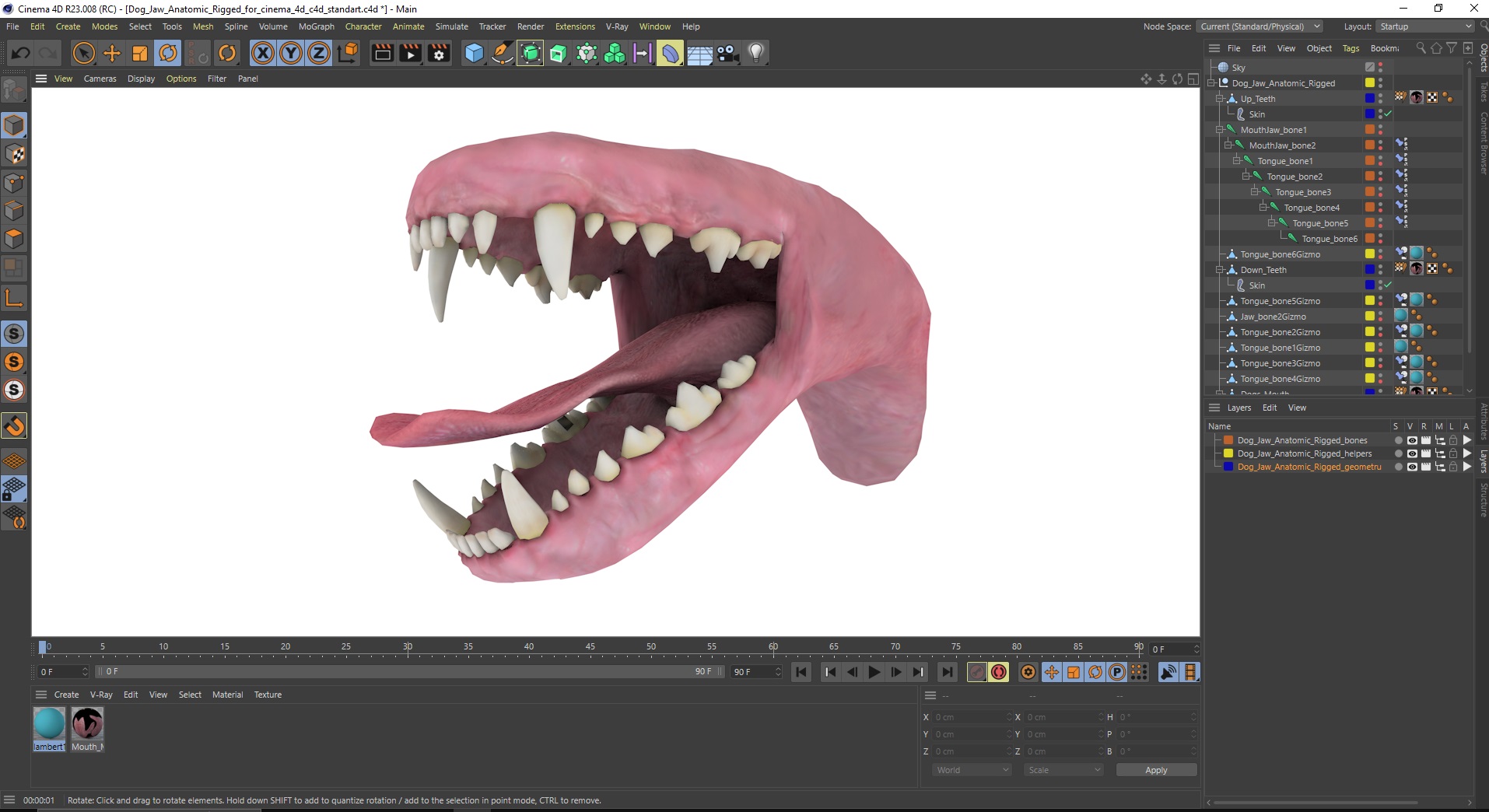Select the Scale tool in top toolbar

tap(140, 53)
